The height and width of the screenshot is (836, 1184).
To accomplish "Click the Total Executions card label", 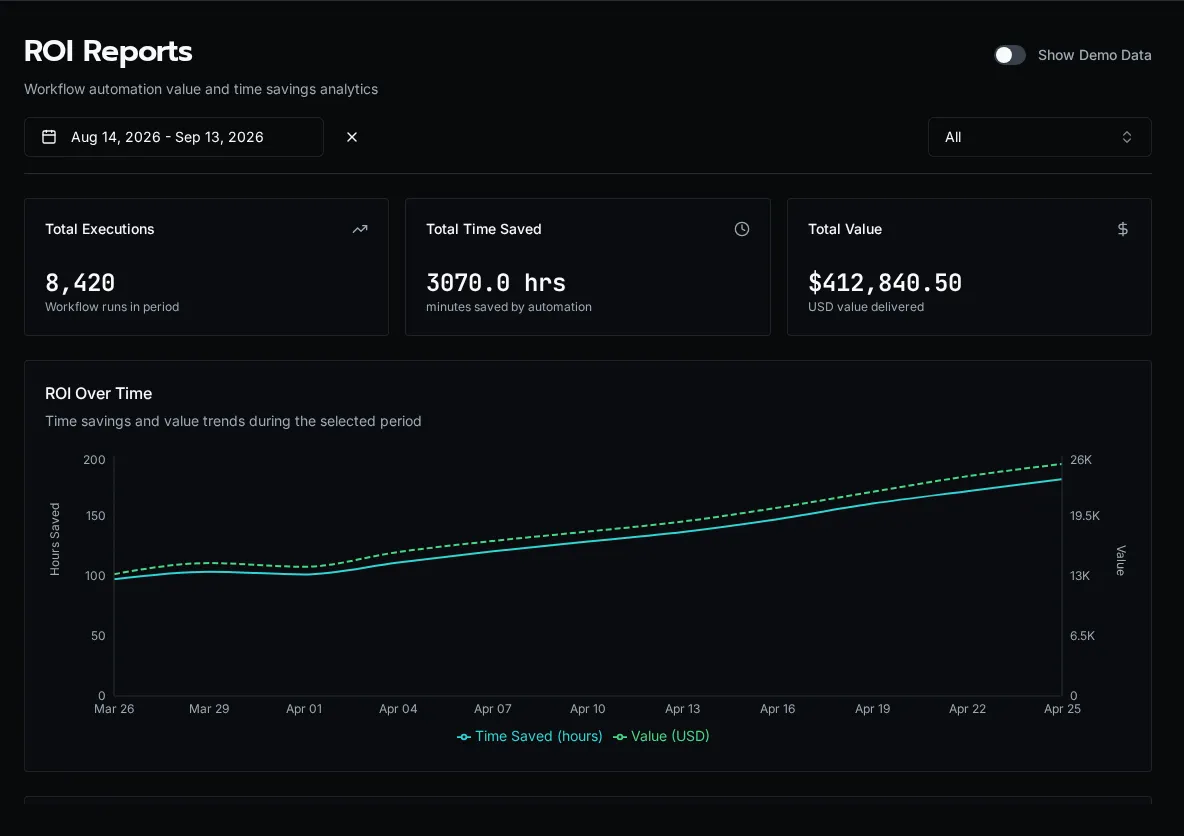I will (100, 229).
